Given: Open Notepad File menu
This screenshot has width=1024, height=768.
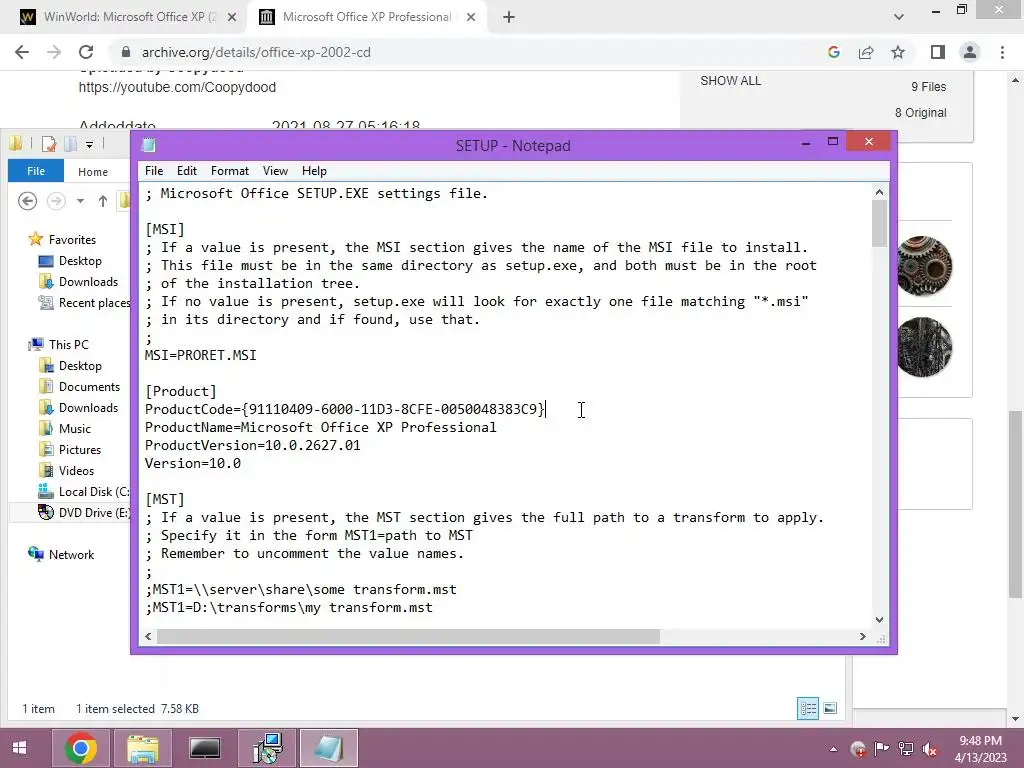Looking at the screenshot, I should (154, 171).
